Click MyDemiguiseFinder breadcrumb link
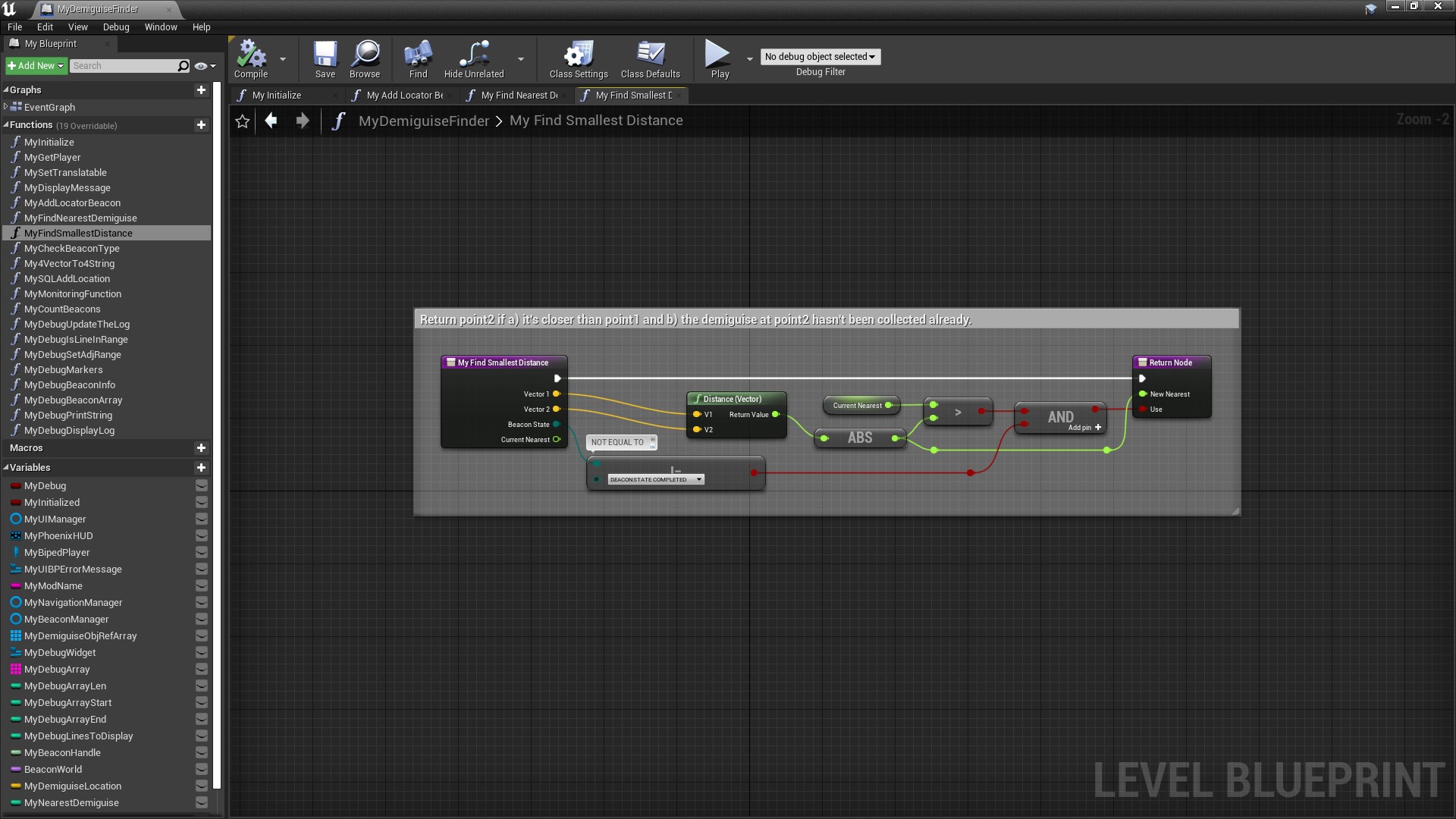Image resolution: width=1456 pixels, height=819 pixels. coord(424,121)
